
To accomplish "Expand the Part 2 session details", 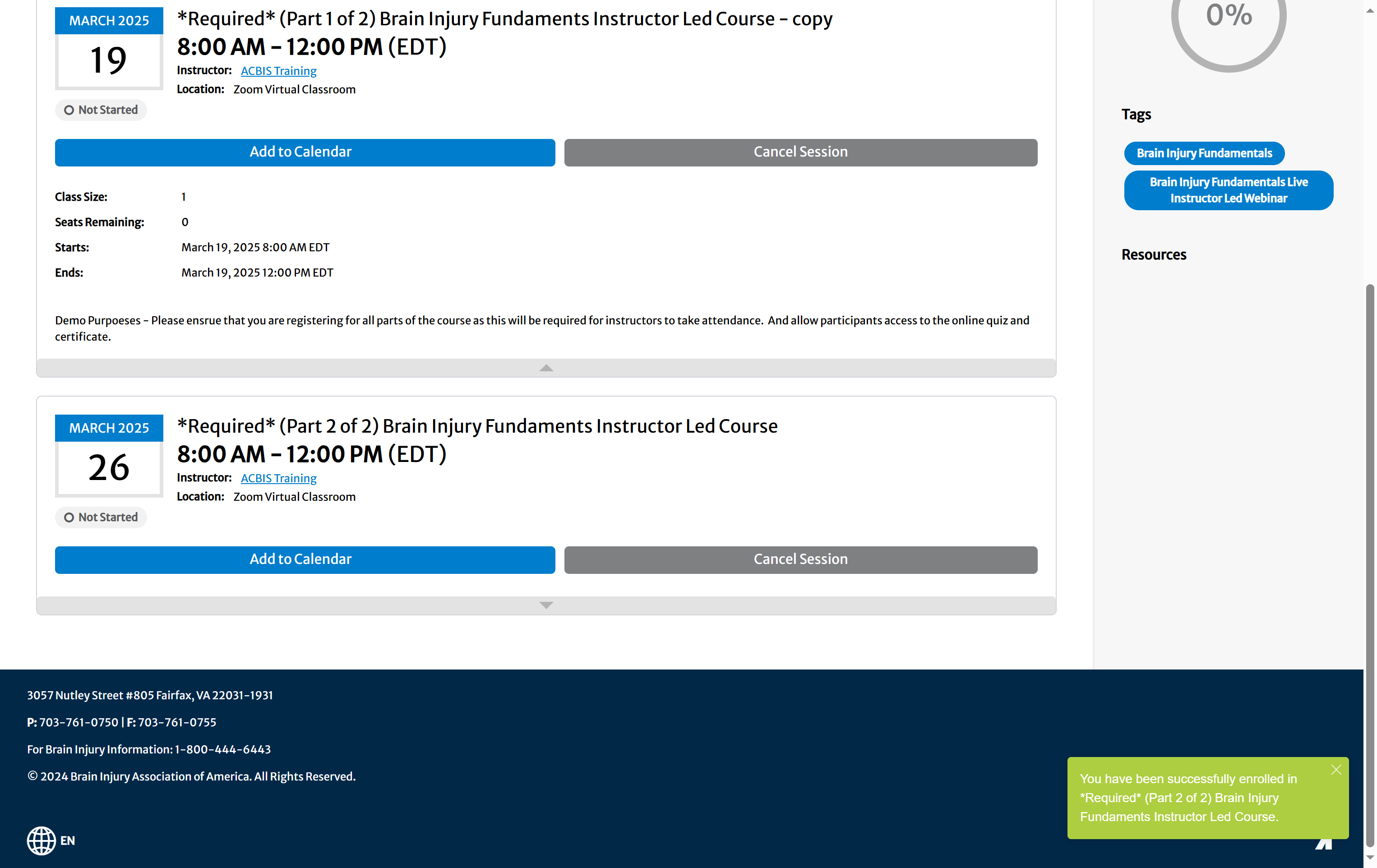I will click(546, 605).
